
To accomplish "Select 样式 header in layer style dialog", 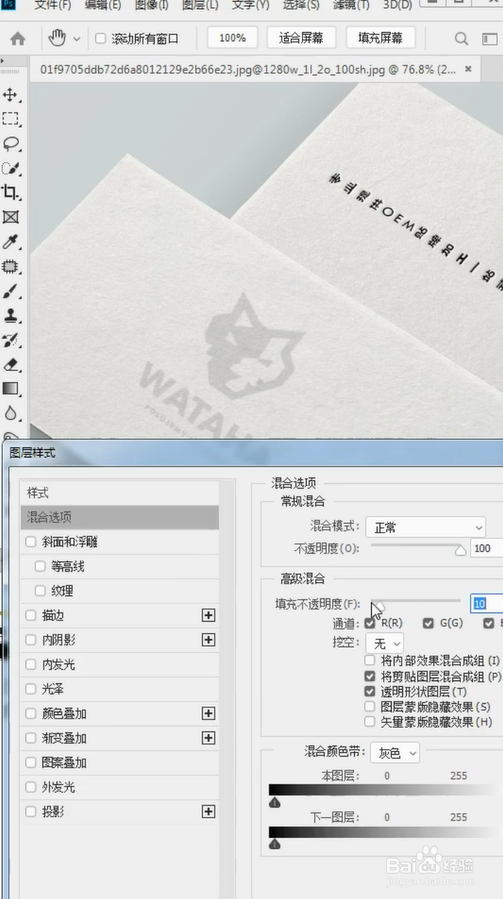I will coord(120,493).
